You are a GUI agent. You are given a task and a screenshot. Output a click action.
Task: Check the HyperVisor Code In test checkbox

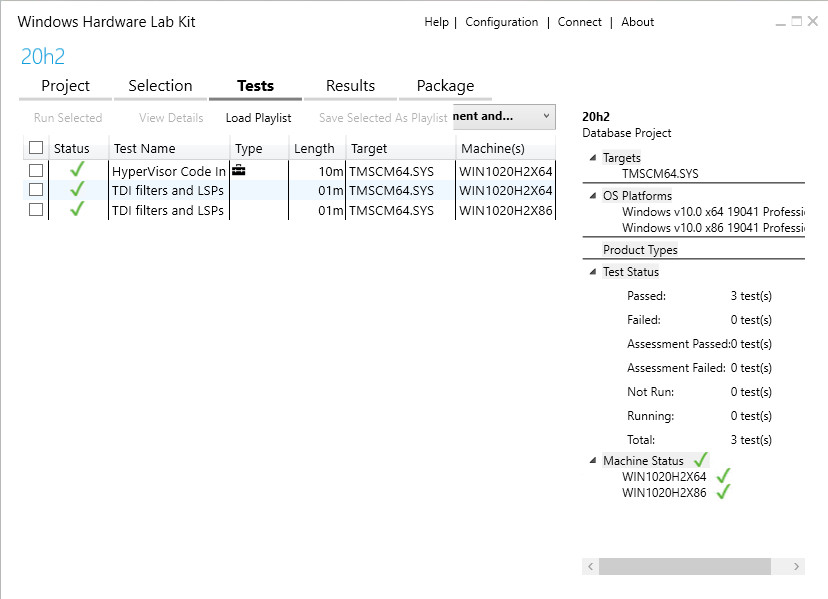pos(36,170)
